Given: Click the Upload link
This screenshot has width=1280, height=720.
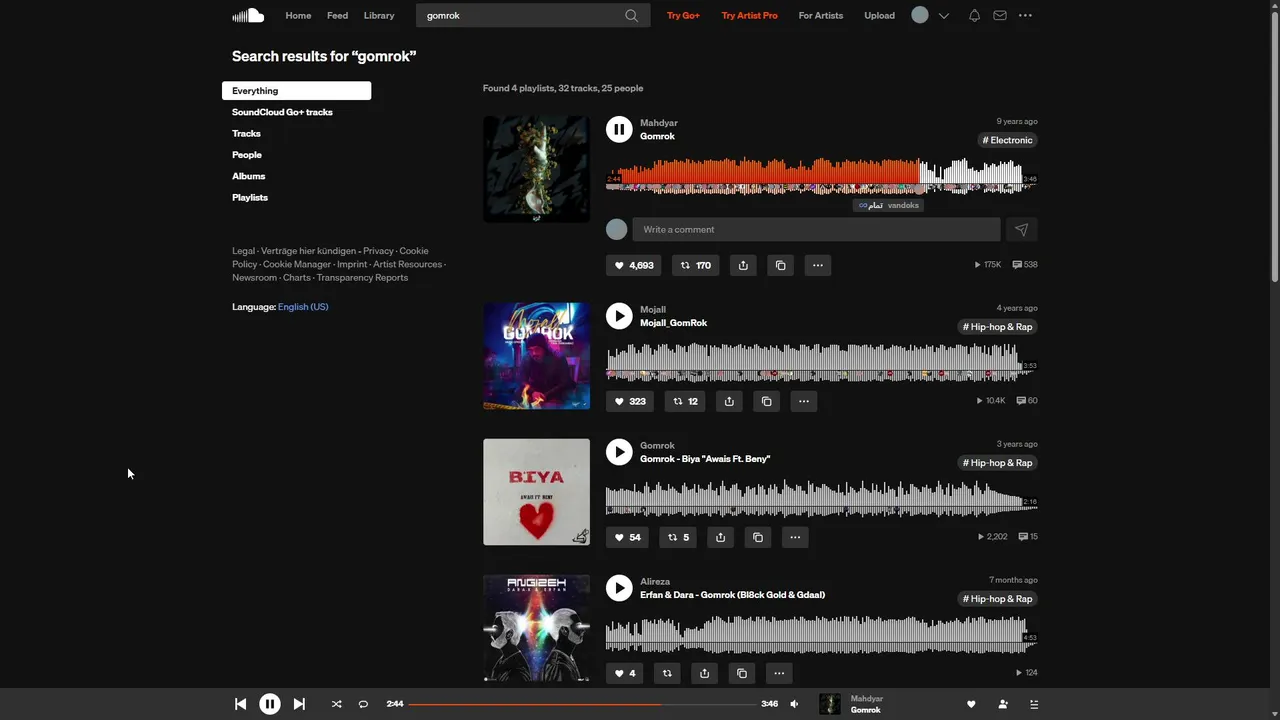Looking at the screenshot, I should point(880,15).
